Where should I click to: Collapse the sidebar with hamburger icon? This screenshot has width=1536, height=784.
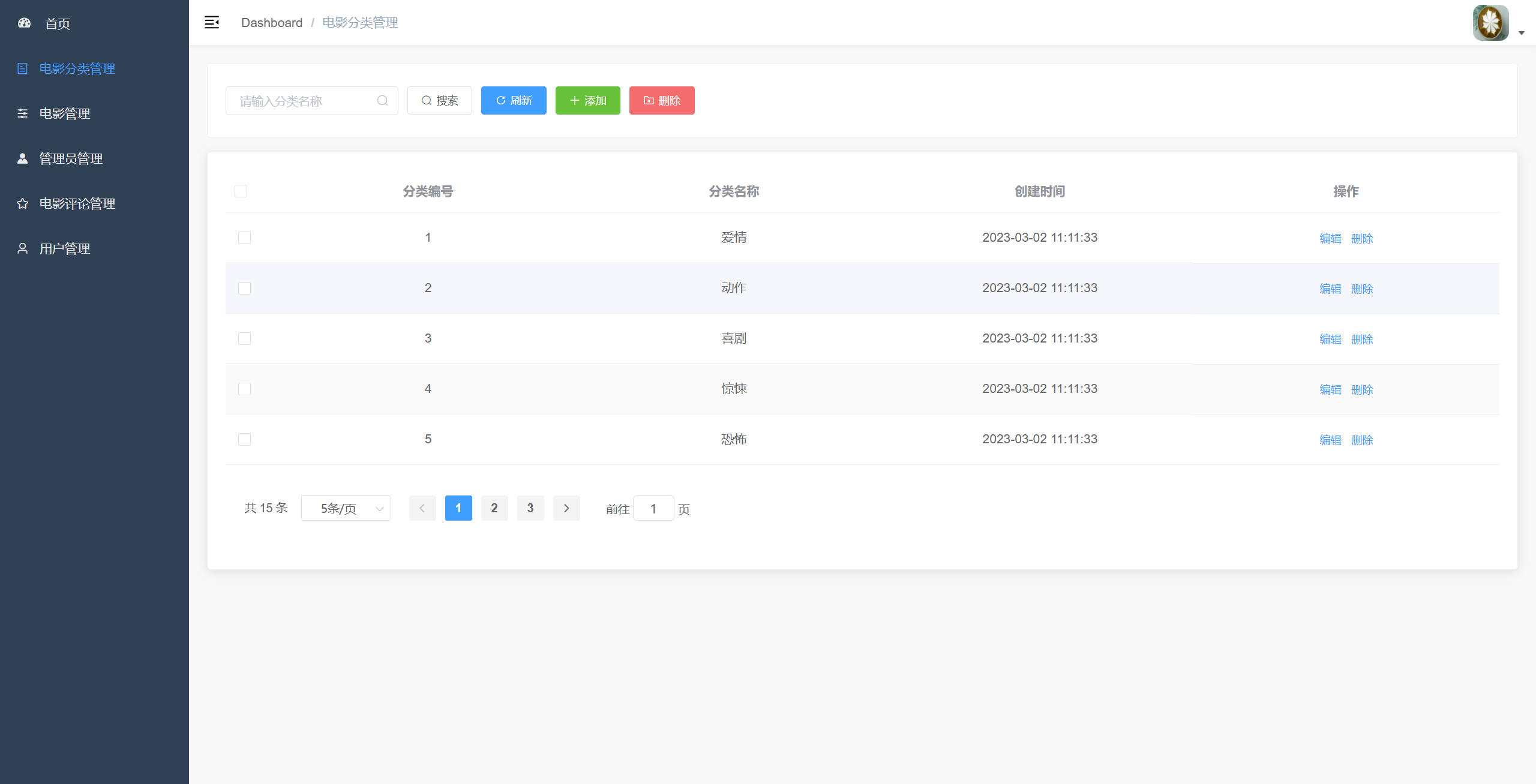click(212, 23)
